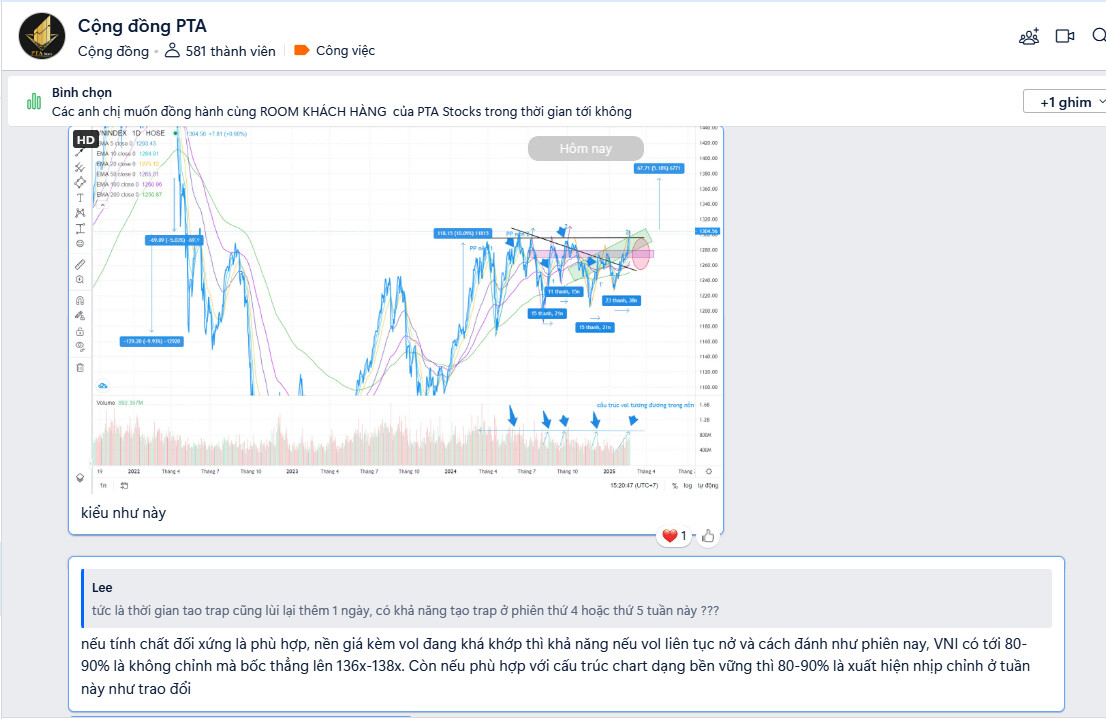The width and height of the screenshot is (1106, 719).
Task: Click the trash icon inside chart image
Action: [81, 367]
